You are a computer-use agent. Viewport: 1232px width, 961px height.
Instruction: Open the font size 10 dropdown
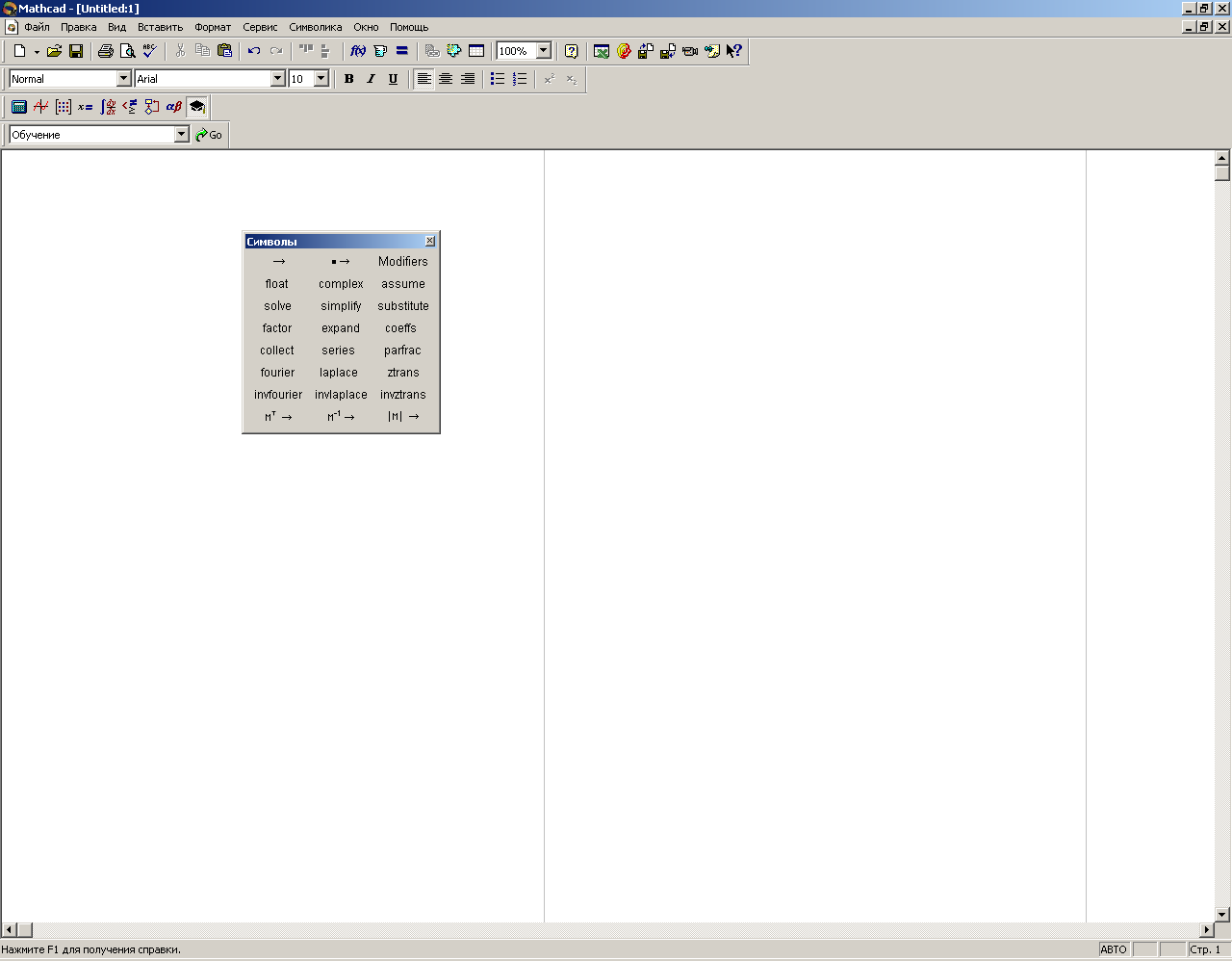coord(321,79)
